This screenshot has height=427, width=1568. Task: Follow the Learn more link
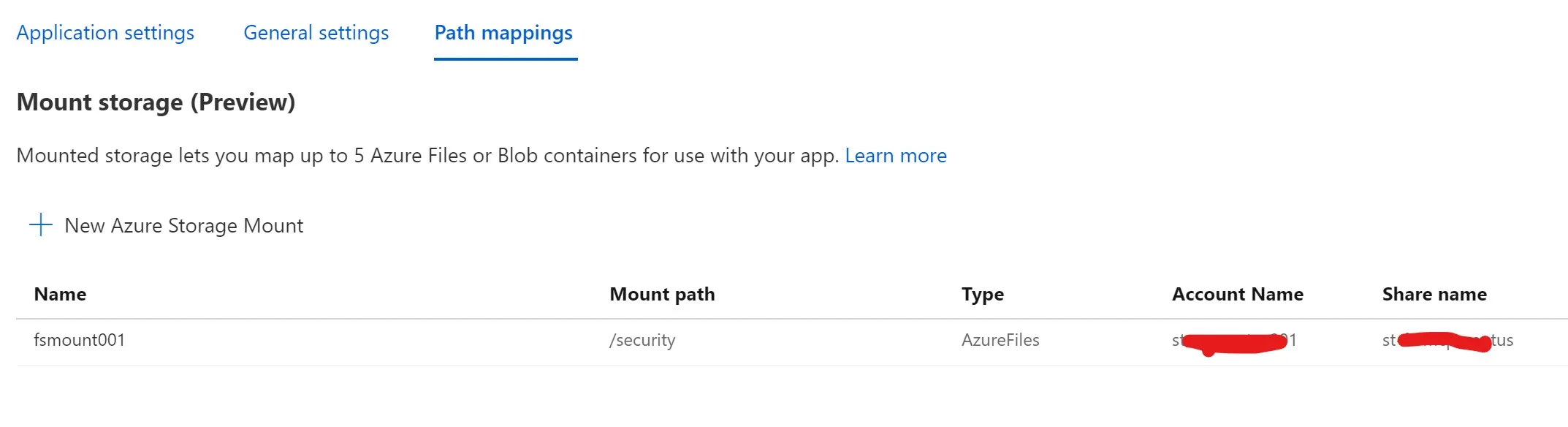click(895, 156)
